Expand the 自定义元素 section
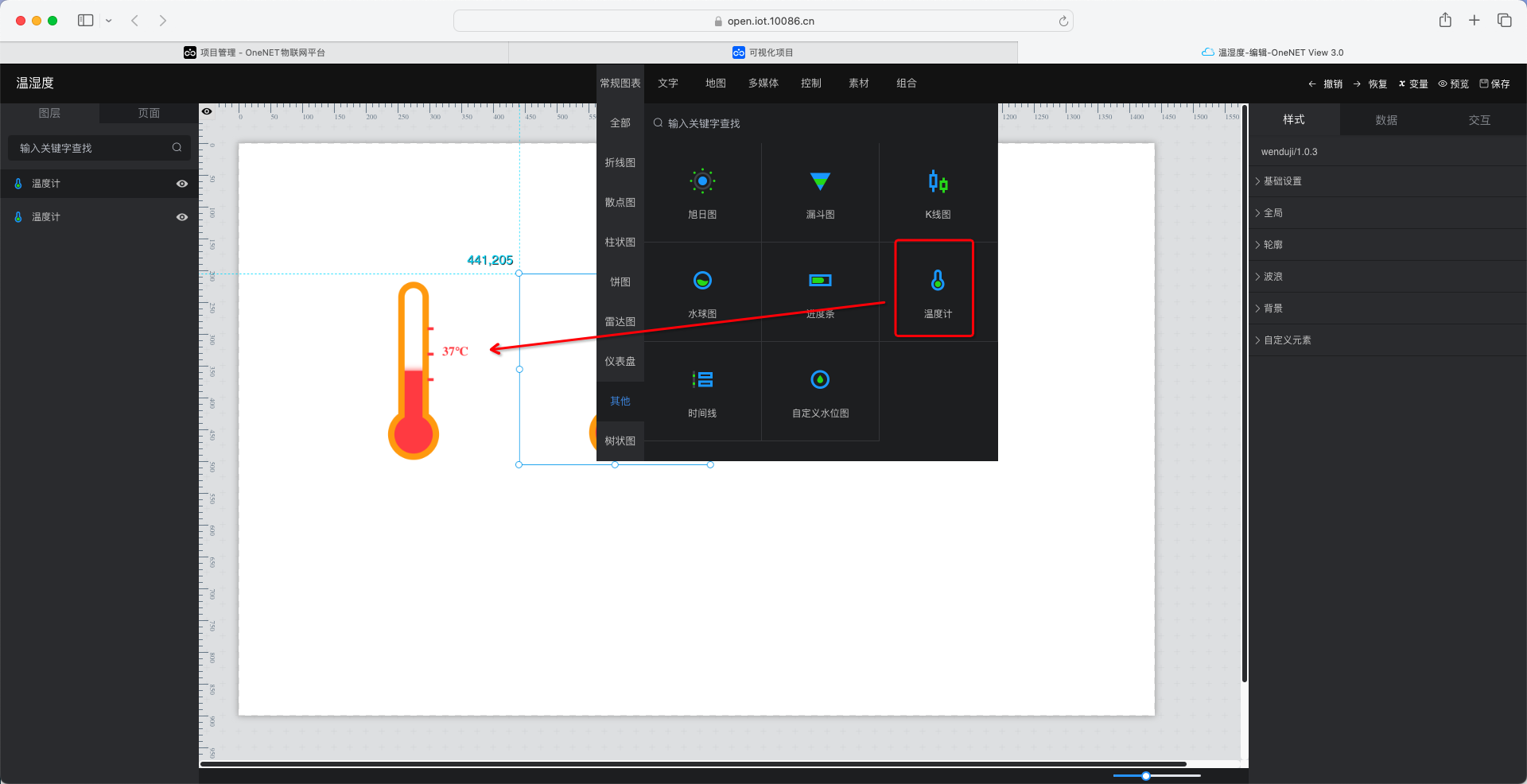 [1287, 340]
